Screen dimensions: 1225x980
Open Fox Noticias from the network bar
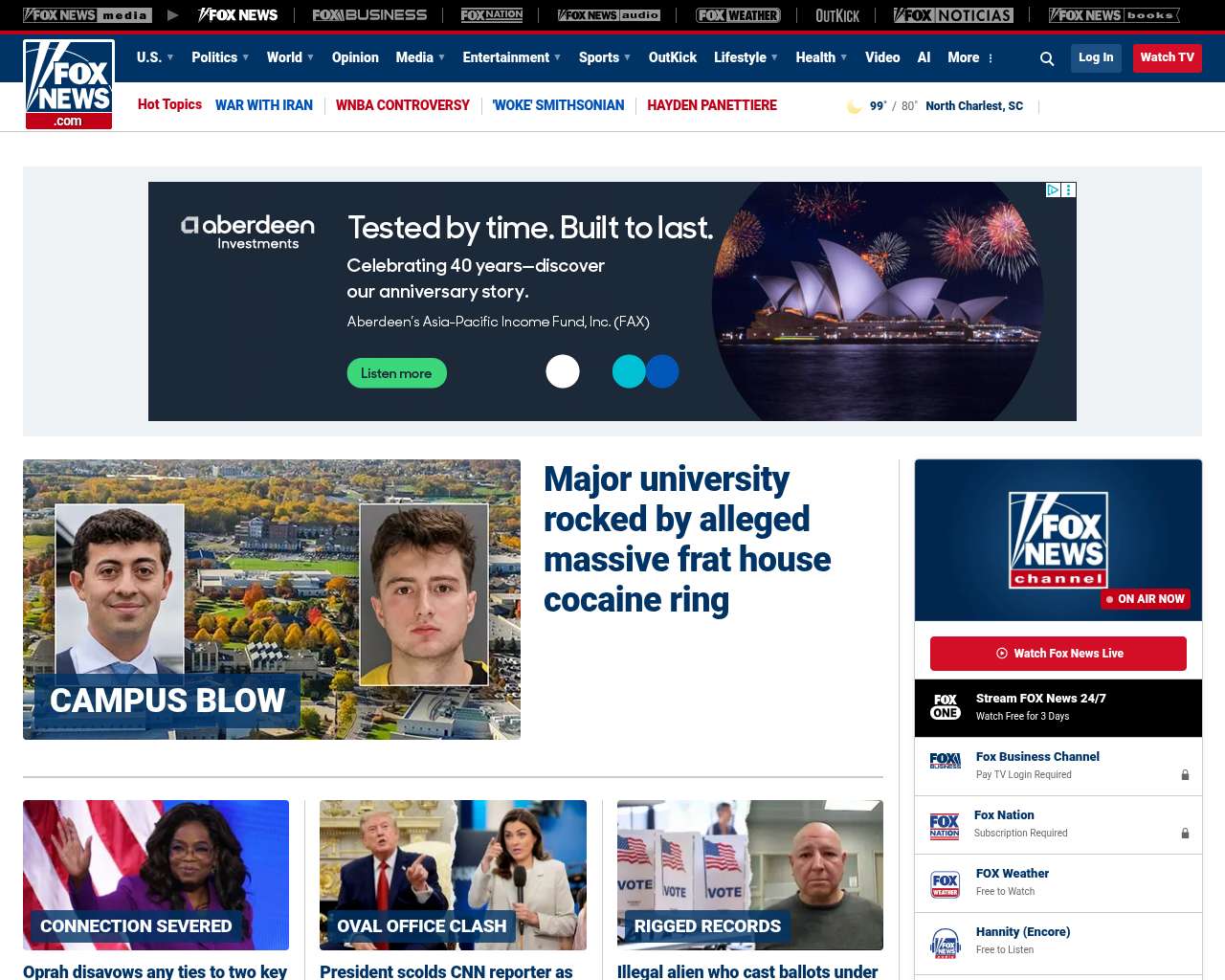(953, 15)
